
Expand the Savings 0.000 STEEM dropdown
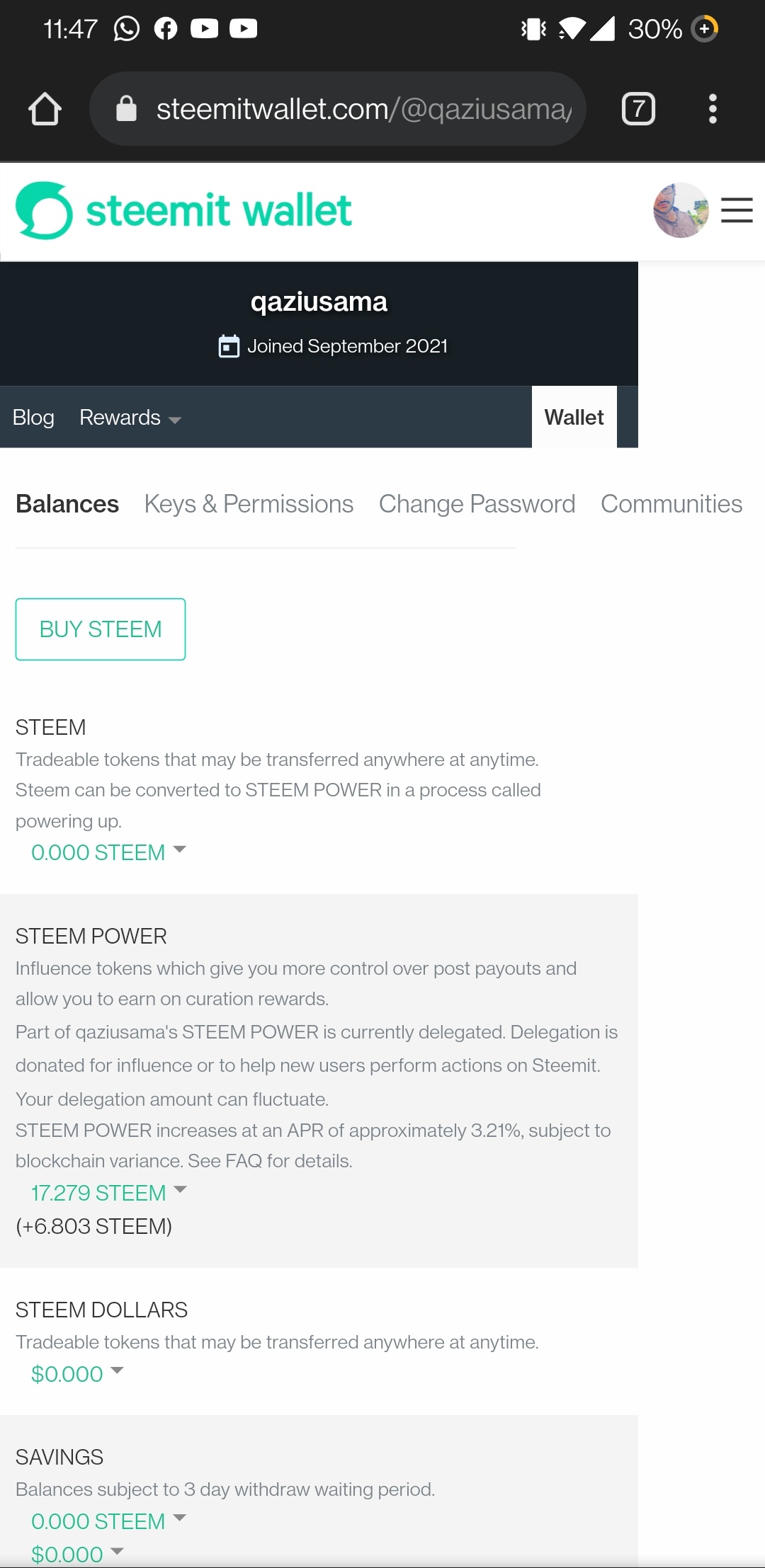point(108,1521)
